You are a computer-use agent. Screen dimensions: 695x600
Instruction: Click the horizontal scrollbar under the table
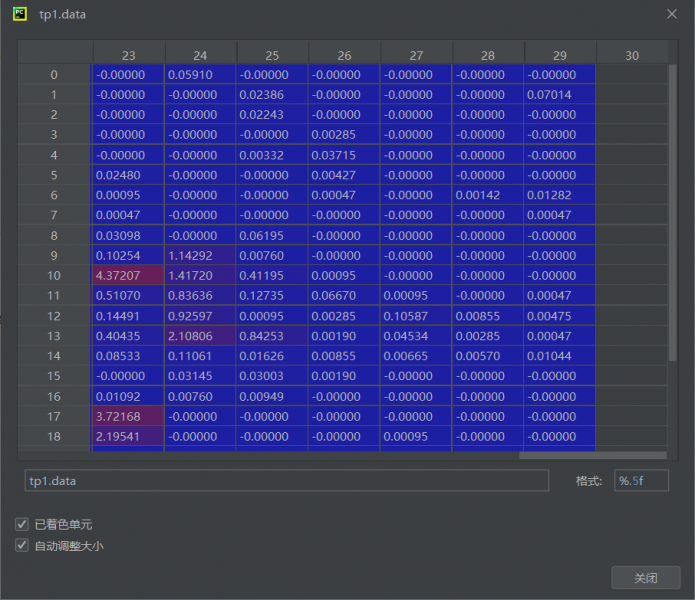coord(590,456)
